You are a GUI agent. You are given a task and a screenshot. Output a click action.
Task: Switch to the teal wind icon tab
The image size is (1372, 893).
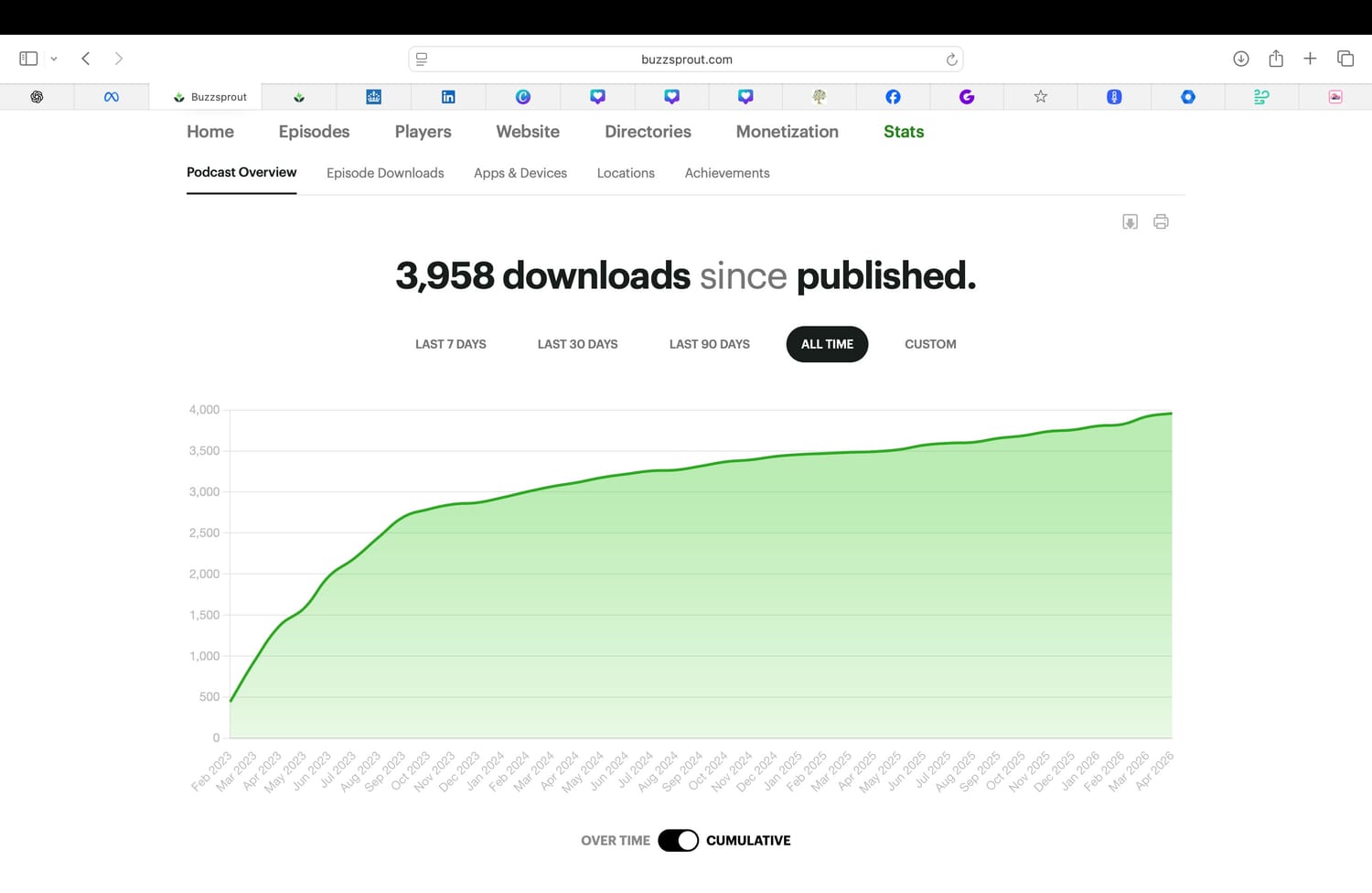click(1261, 97)
